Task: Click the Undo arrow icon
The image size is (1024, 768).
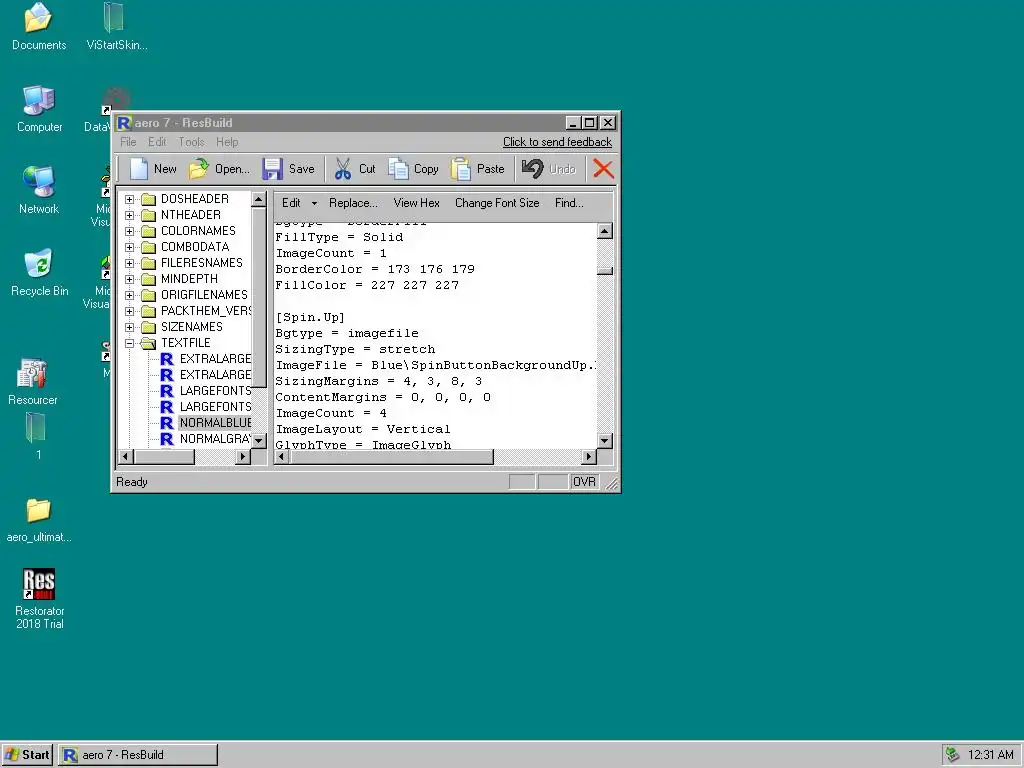Action: (532, 168)
